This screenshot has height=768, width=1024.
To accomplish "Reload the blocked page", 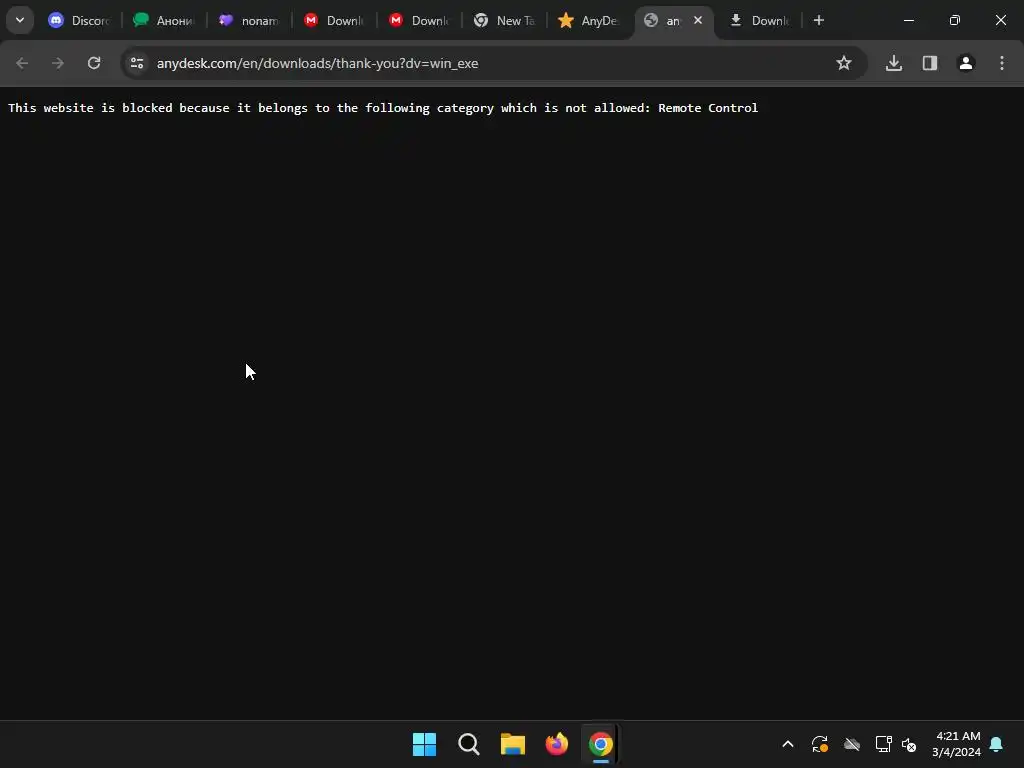I will (94, 63).
